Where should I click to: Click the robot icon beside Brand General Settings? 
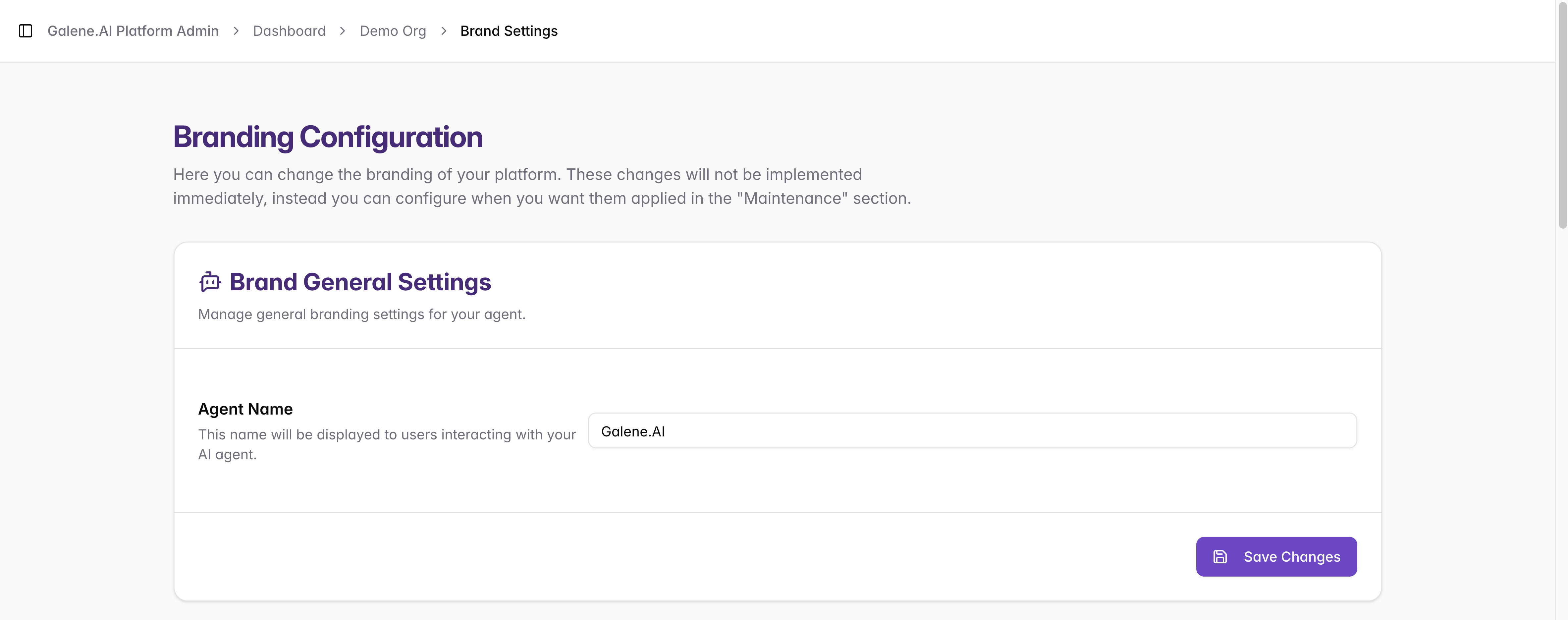[x=210, y=282]
